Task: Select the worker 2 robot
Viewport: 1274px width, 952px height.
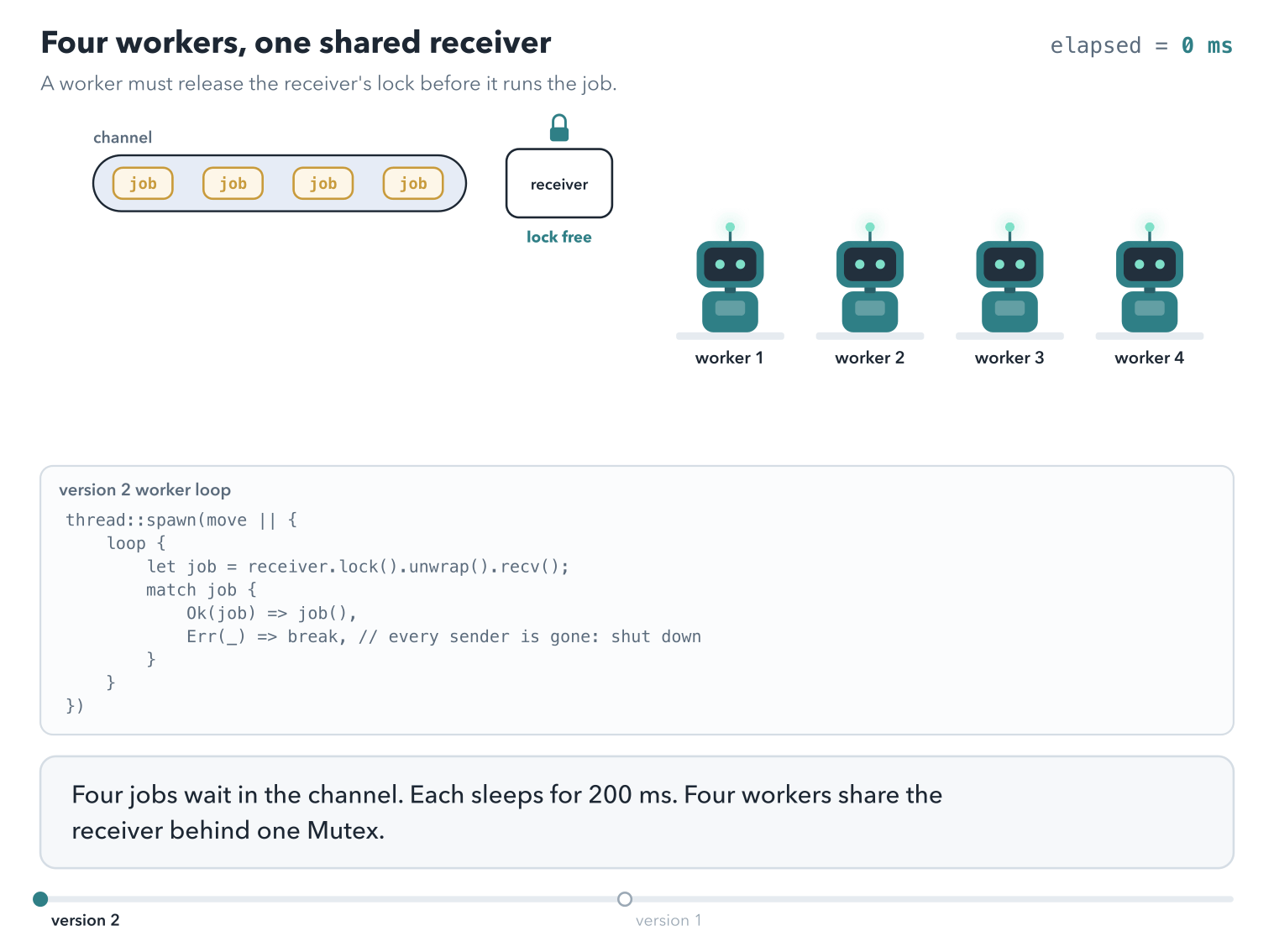Action: (x=870, y=278)
